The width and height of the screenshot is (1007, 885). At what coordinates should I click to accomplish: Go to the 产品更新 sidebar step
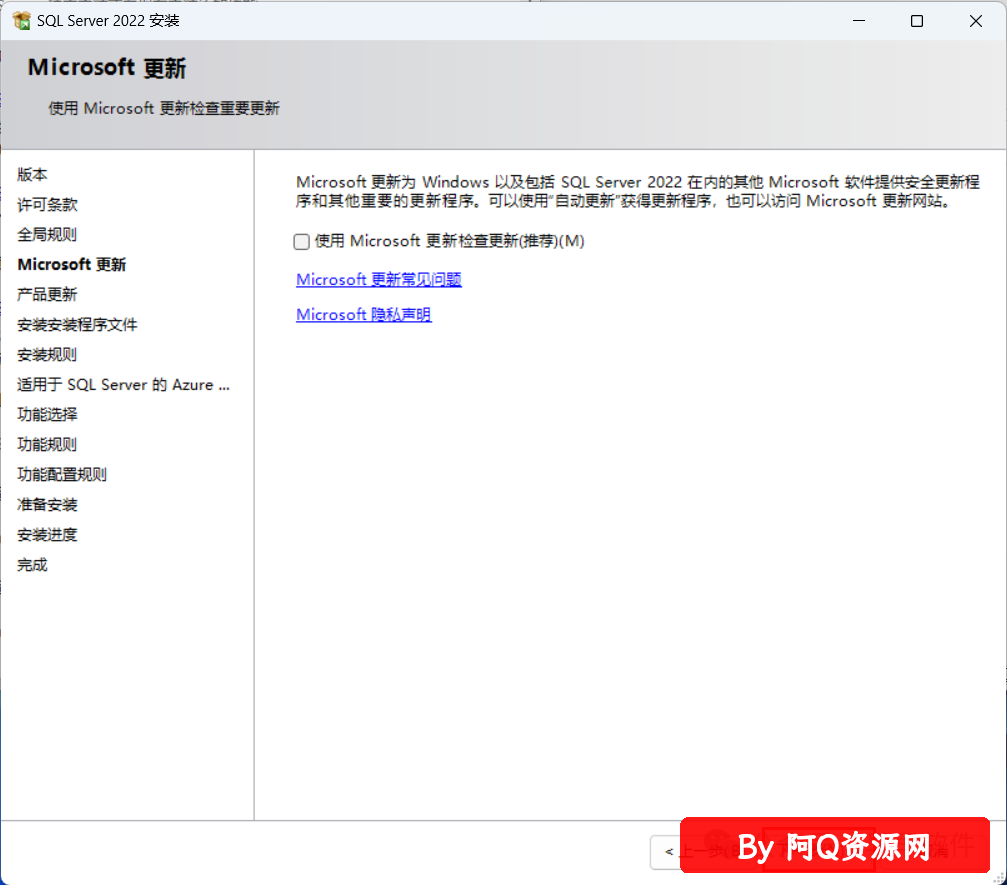point(47,295)
